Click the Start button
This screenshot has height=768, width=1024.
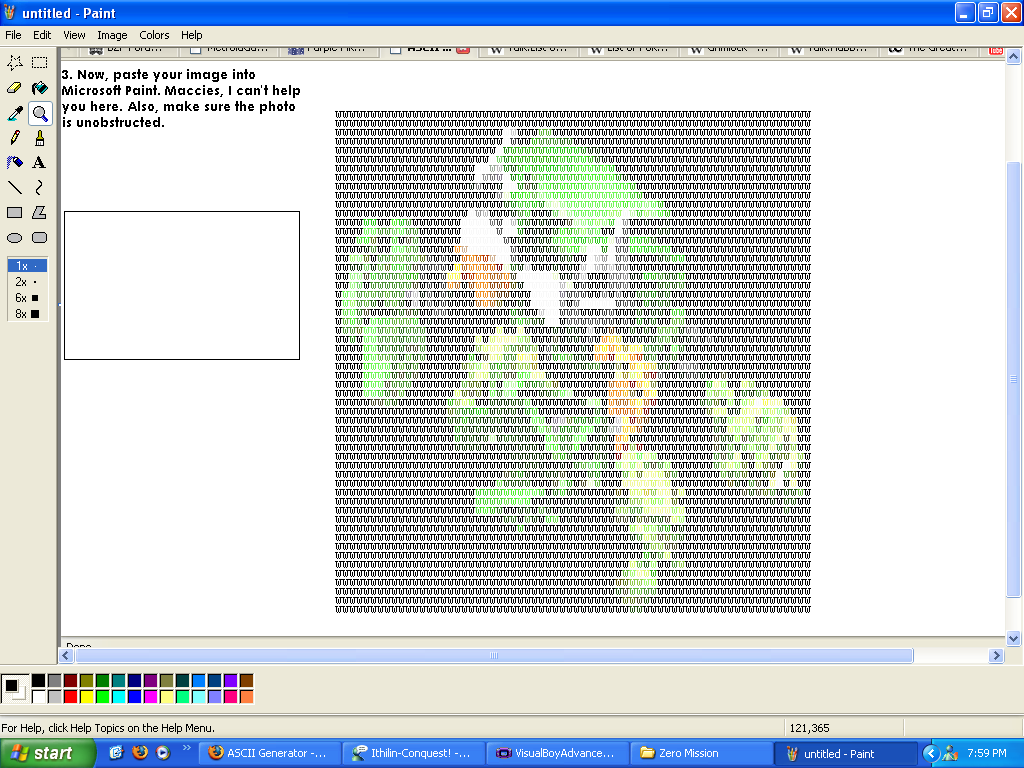coord(47,753)
